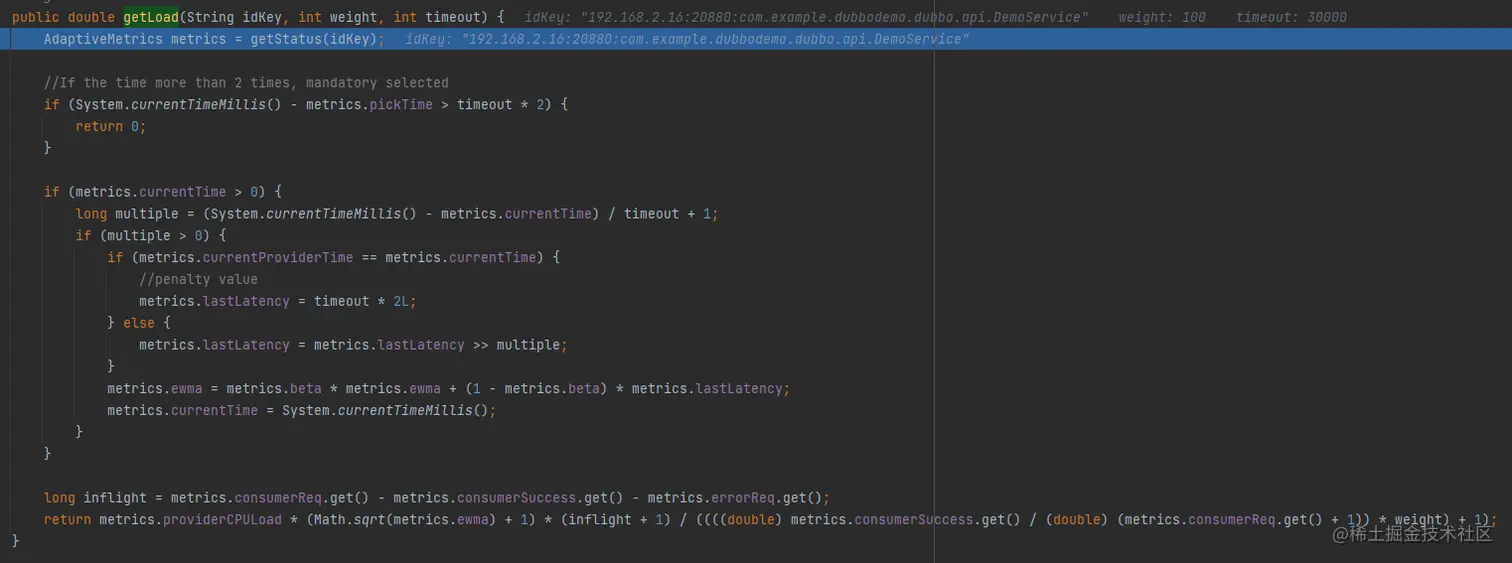This screenshot has height=563, width=1512.
Task: Select the AdaptiveMetrics type name
Action: coord(103,39)
